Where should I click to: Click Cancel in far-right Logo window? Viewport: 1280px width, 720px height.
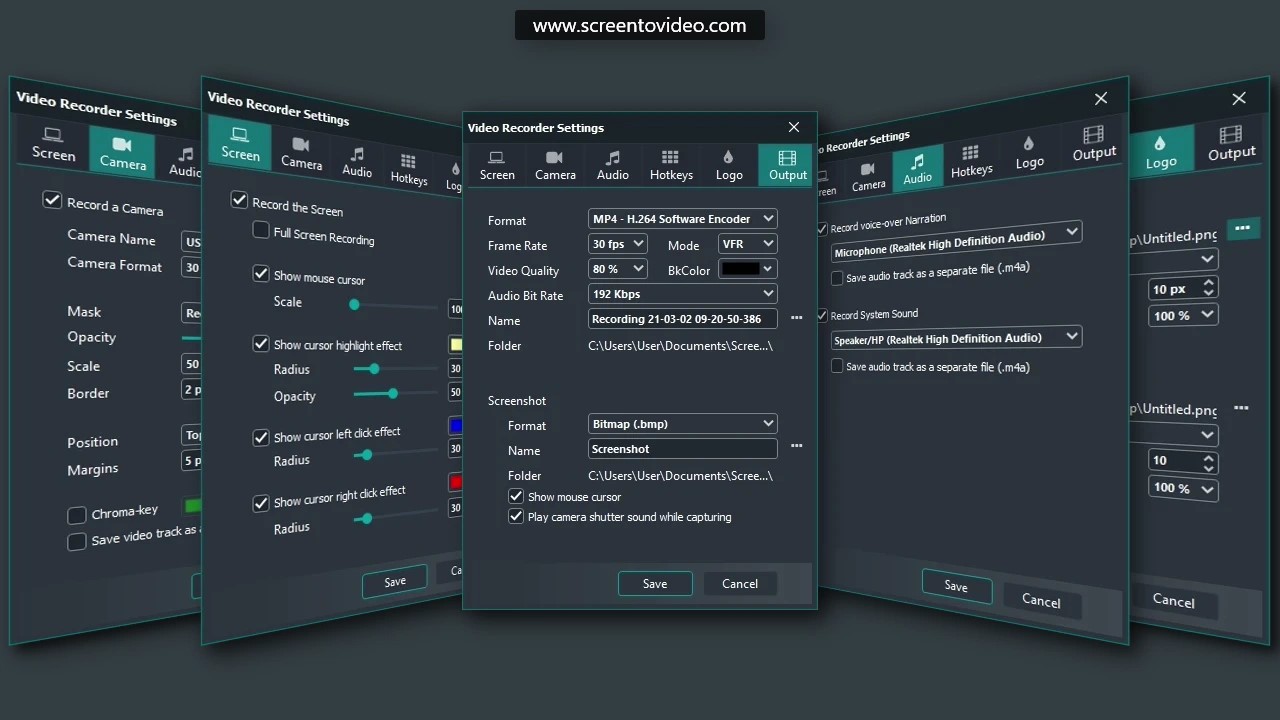(x=1173, y=600)
